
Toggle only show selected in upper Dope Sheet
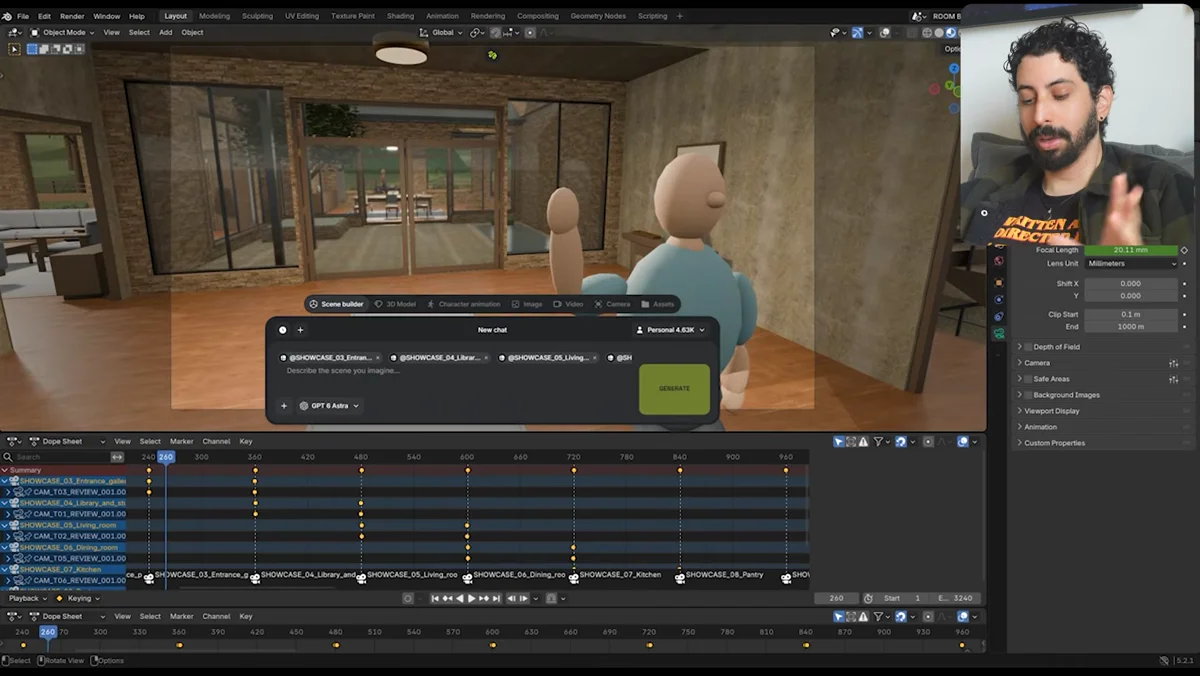coord(838,441)
